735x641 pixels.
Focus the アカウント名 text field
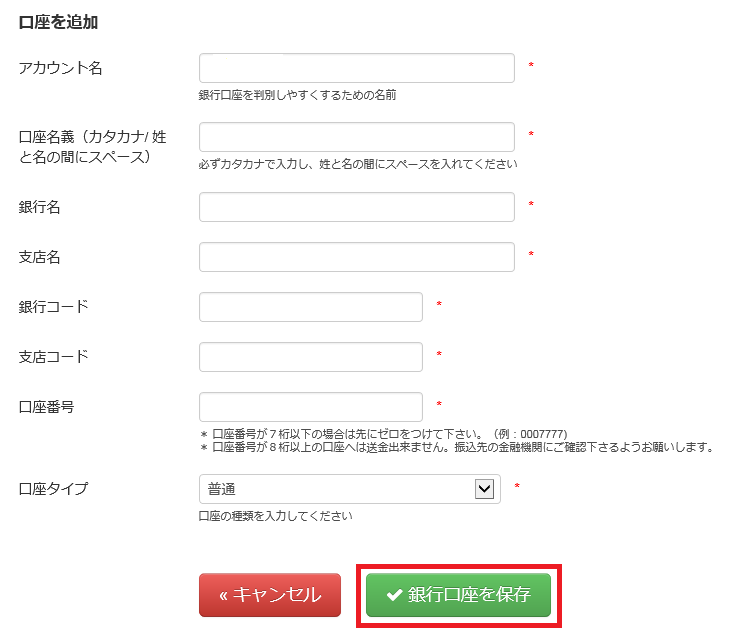pos(356,68)
